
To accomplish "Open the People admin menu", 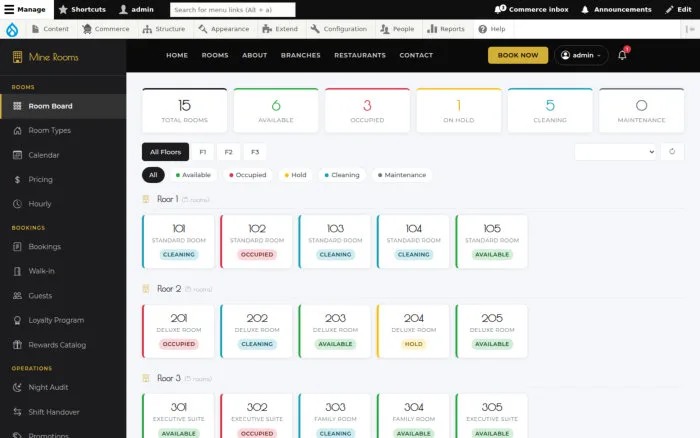I will (397, 29).
